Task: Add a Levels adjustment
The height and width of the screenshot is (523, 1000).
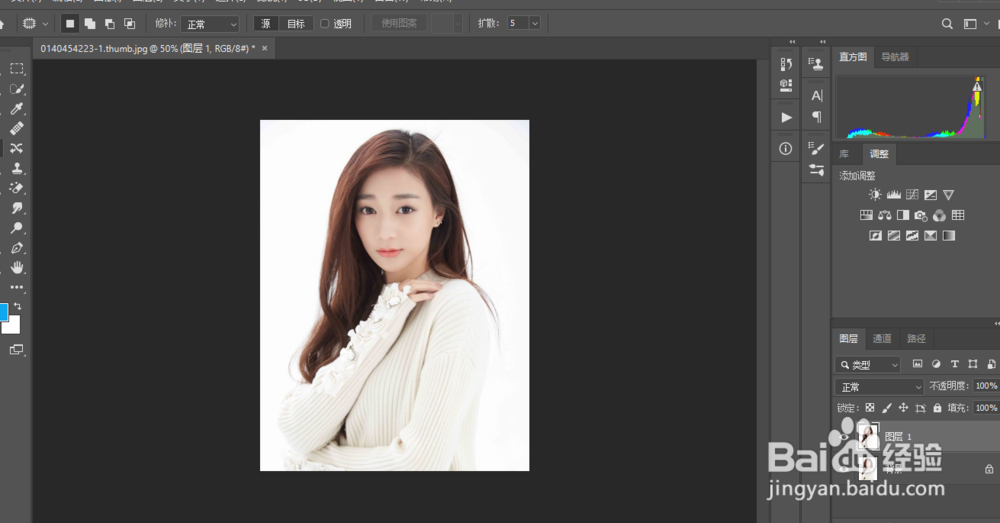Action: tap(893, 195)
